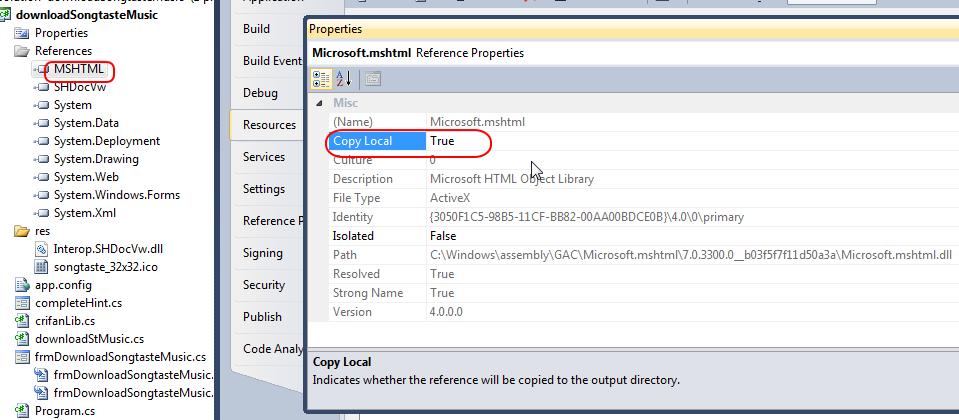This screenshot has height=420, width=959.
Task: Select the System.Windows.Forms reference
Action: [117, 195]
